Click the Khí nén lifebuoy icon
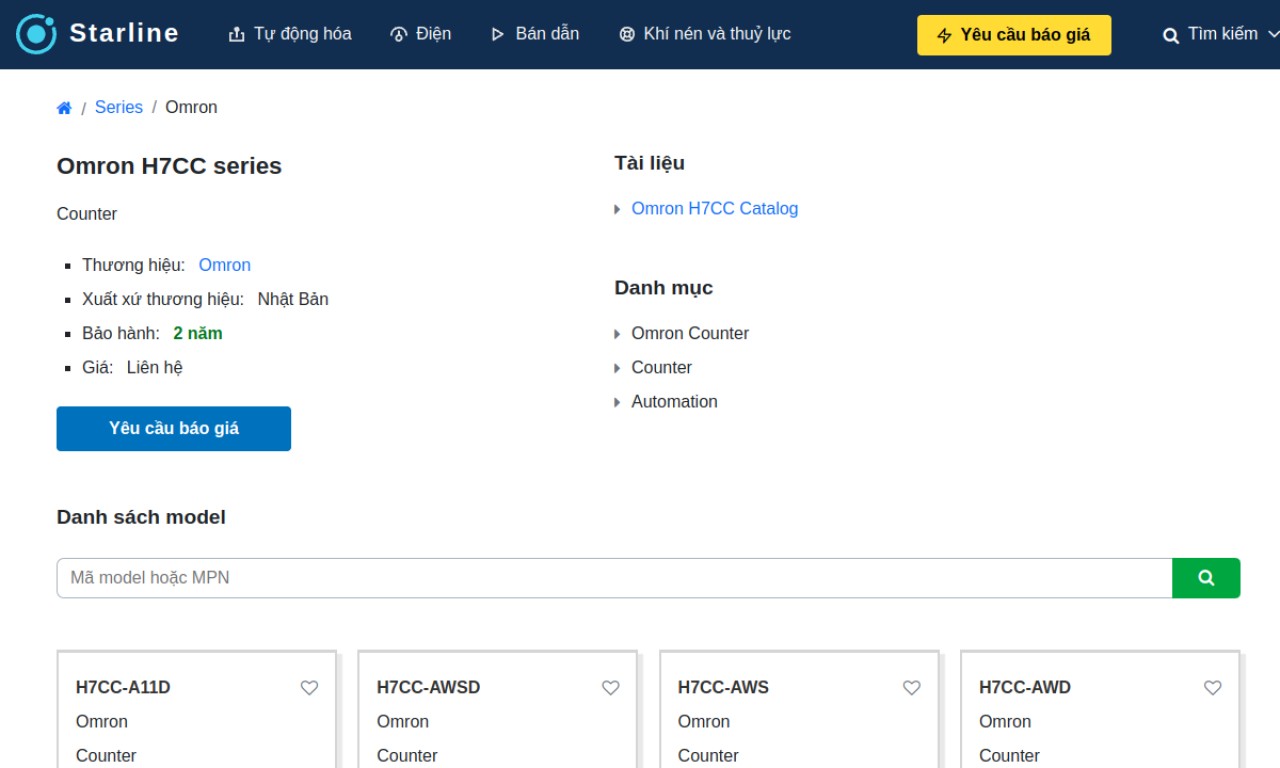The width and height of the screenshot is (1280, 768). tap(627, 35)
